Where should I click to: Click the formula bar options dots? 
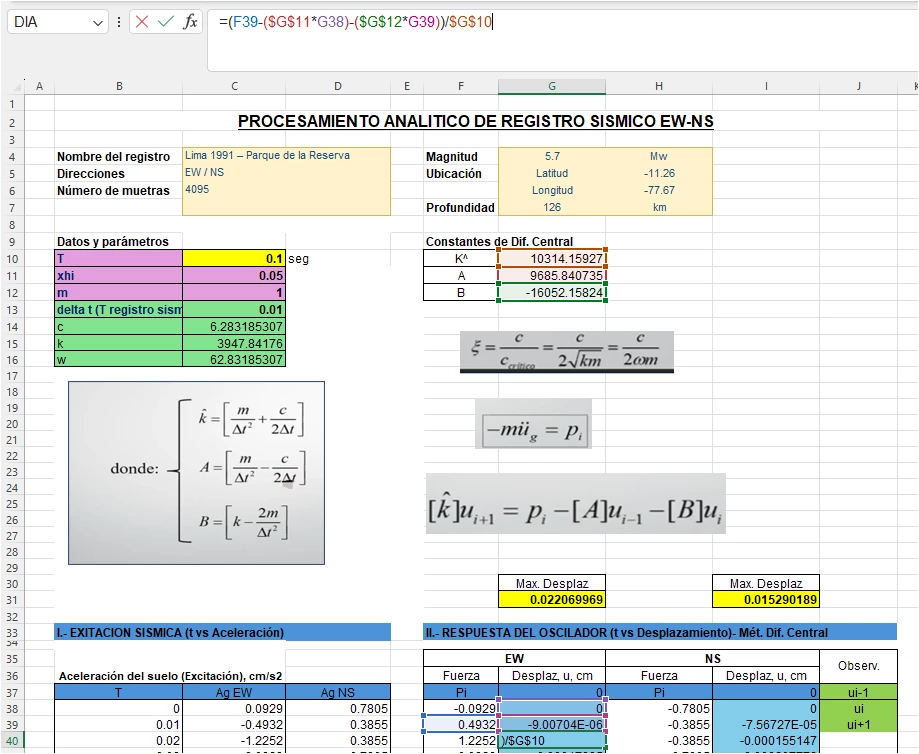119,22
